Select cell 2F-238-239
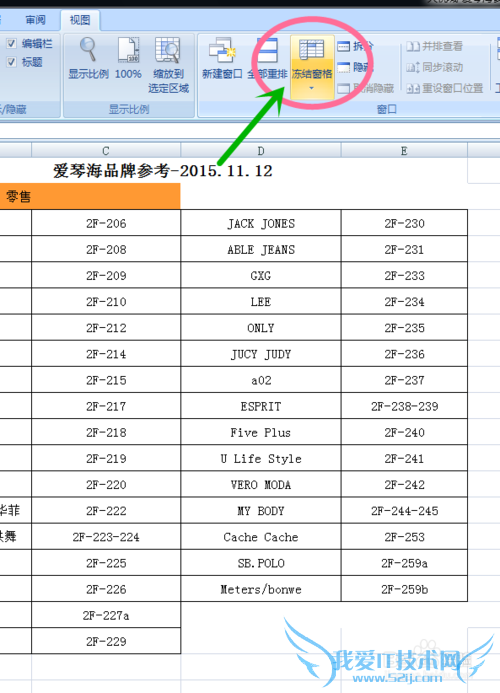Screen dimensions: 500x693 pos(404,405)
